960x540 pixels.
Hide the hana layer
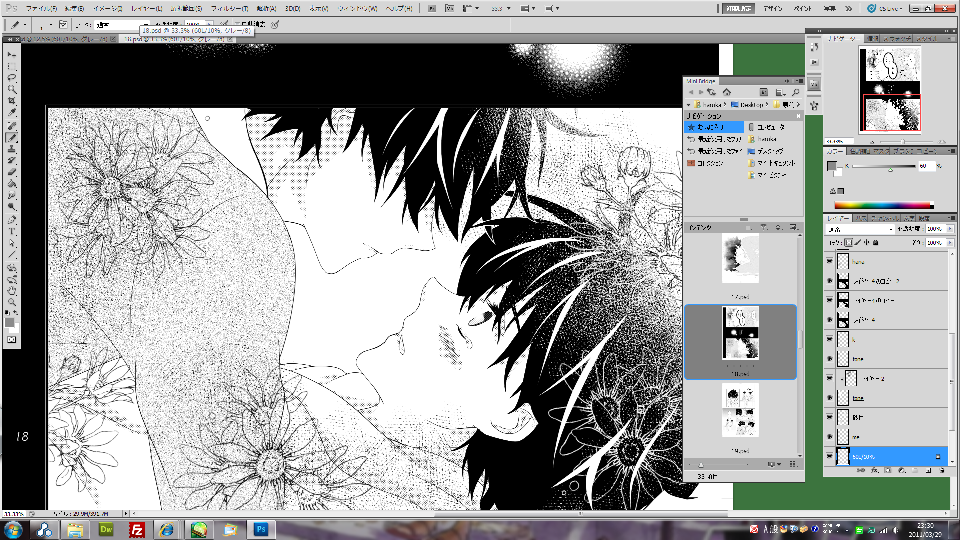tap(830, 261)
